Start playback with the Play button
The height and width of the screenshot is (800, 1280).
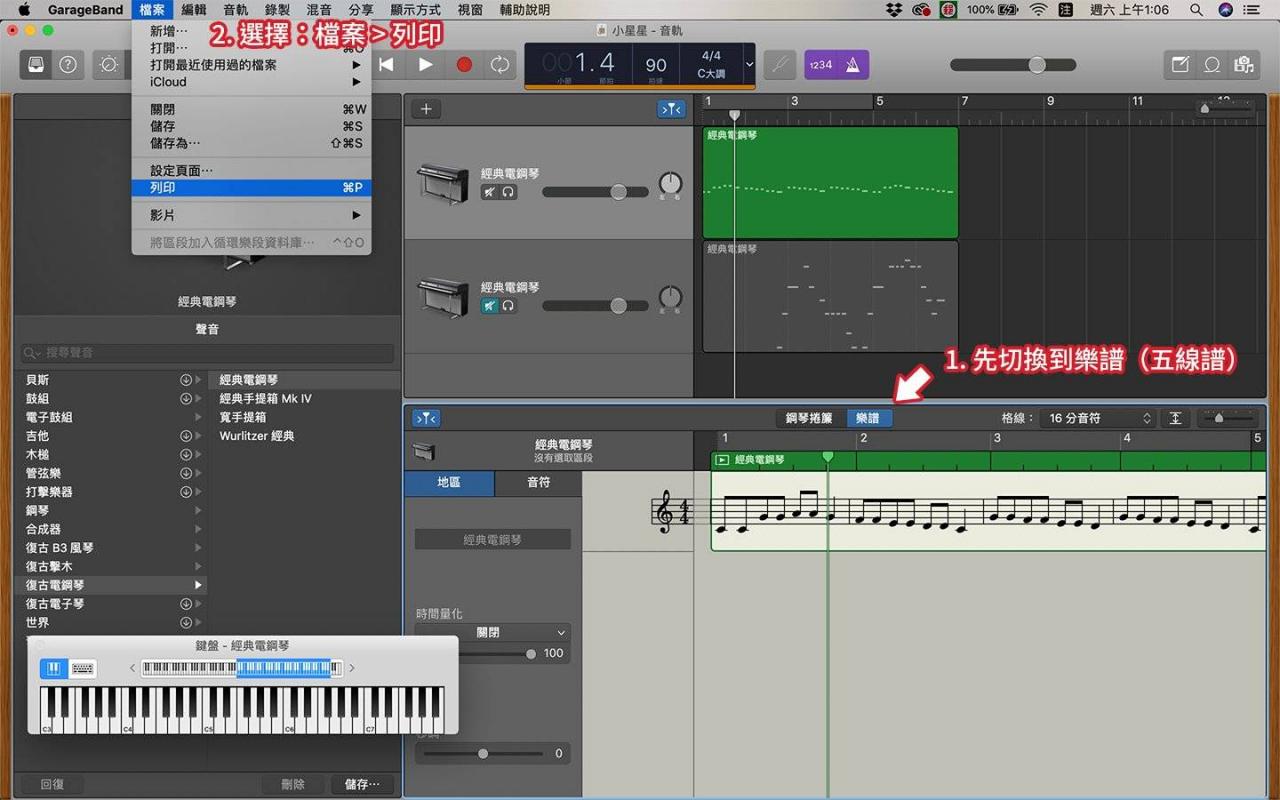pyautogui.click(x=425, y=64)
